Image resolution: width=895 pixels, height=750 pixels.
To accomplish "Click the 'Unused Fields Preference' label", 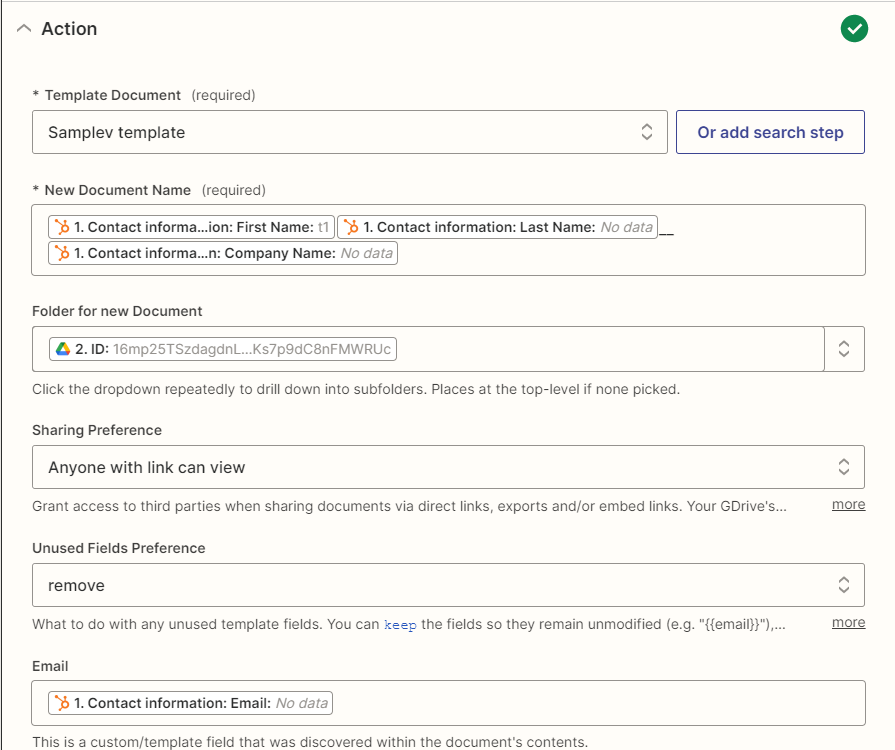I will [x=119, y=548].
